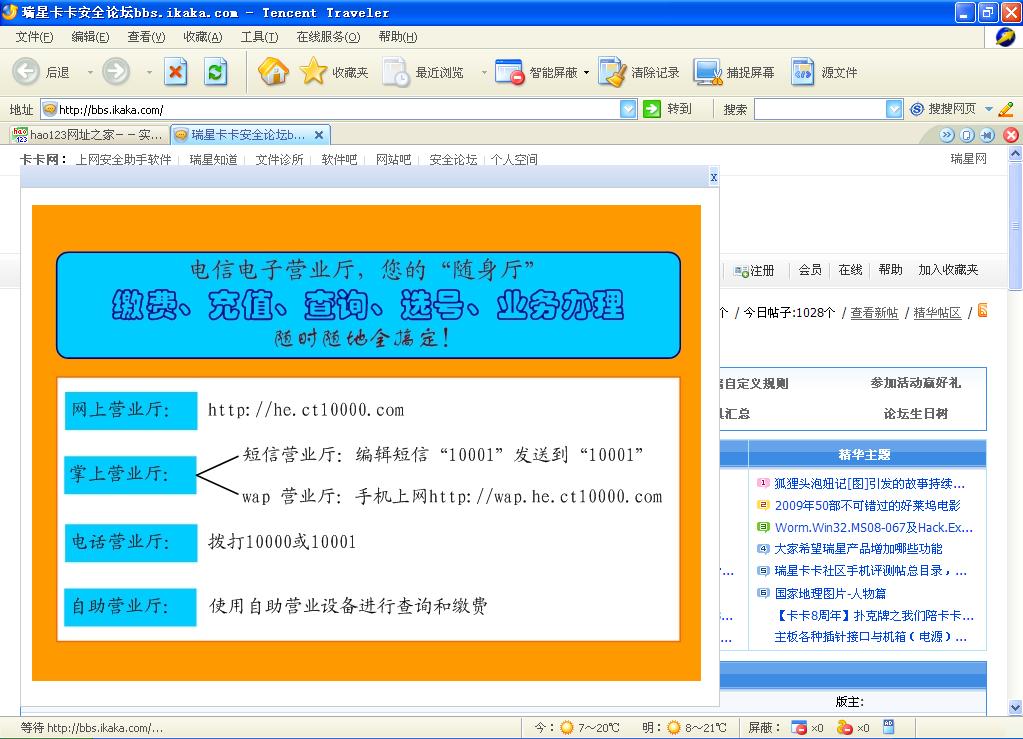Open the 收藏(A) menu
Viewport: 1023px width, 739px height.
click(x=203, y=37)
